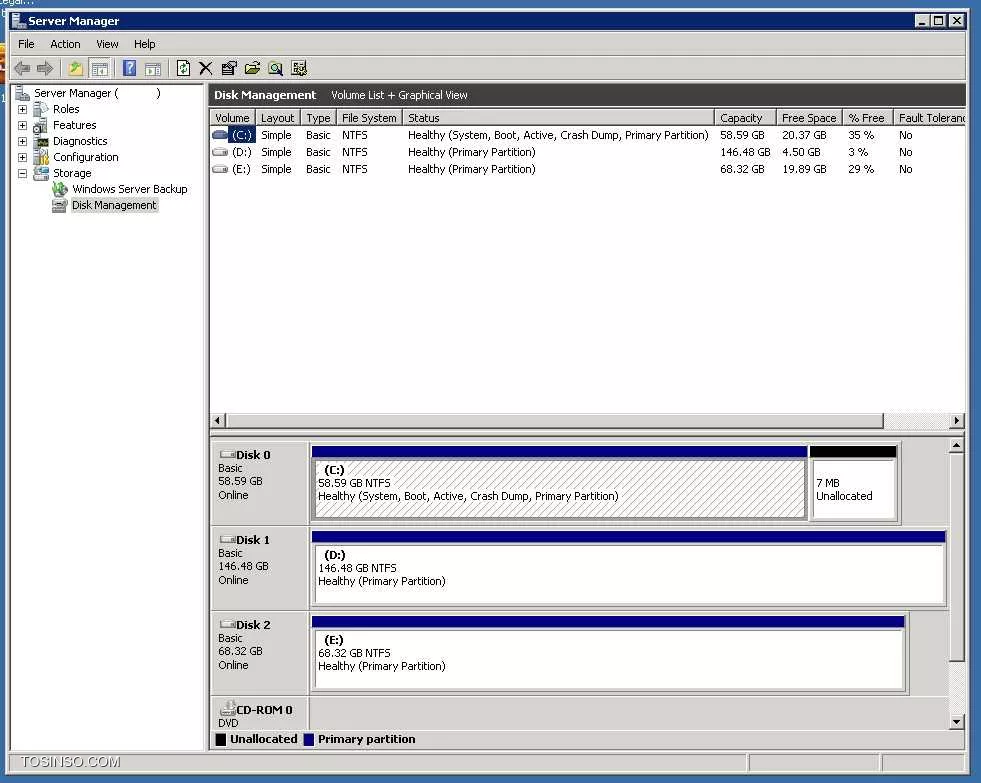Viewport: 981px width, 783px height.
Task: Click the Refresh toolbar icon
Action: [x=183, y=68]
